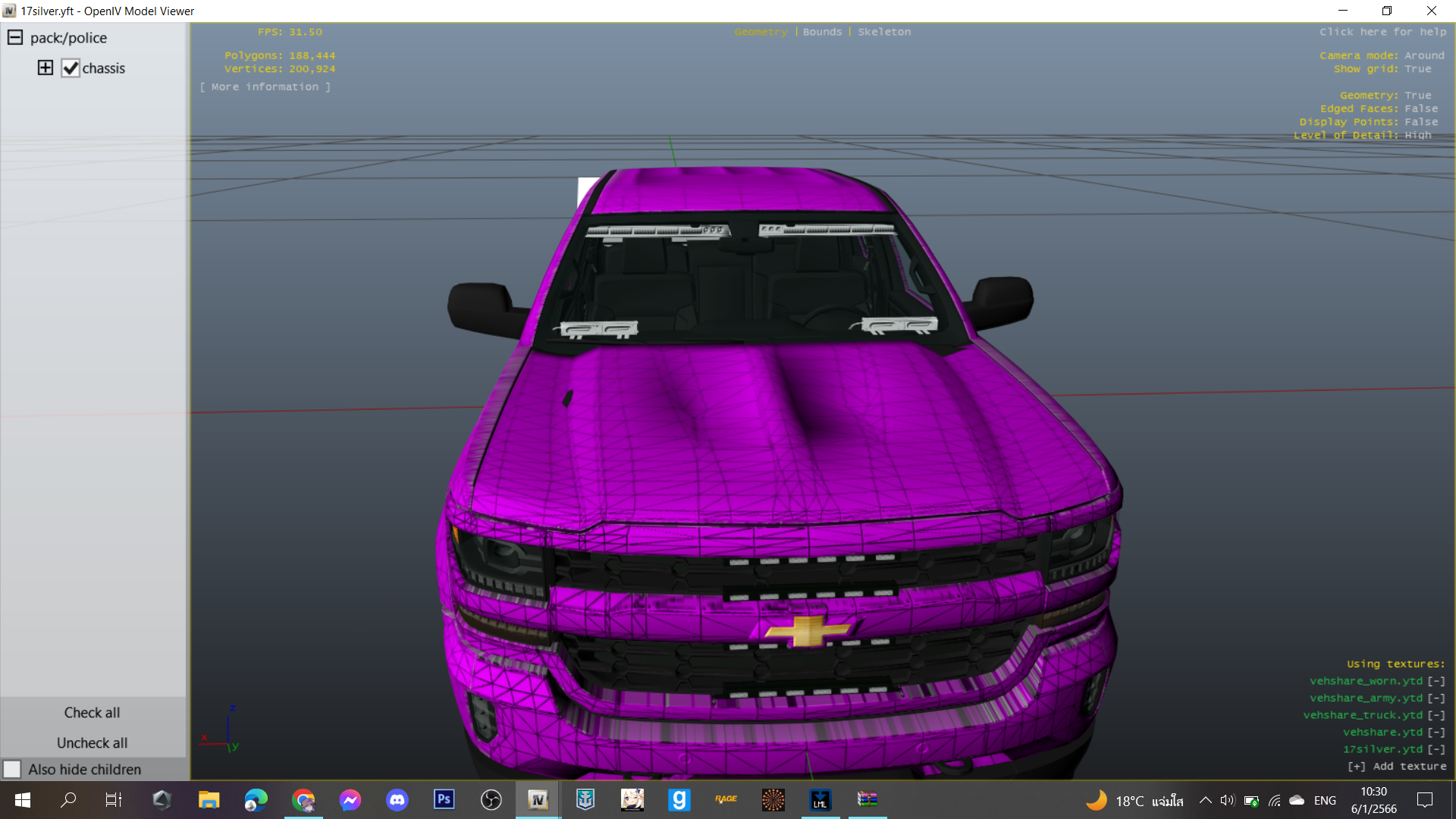1456x819 pixels.
Task: Click the Add texture link
Action: pos(1397,767)
